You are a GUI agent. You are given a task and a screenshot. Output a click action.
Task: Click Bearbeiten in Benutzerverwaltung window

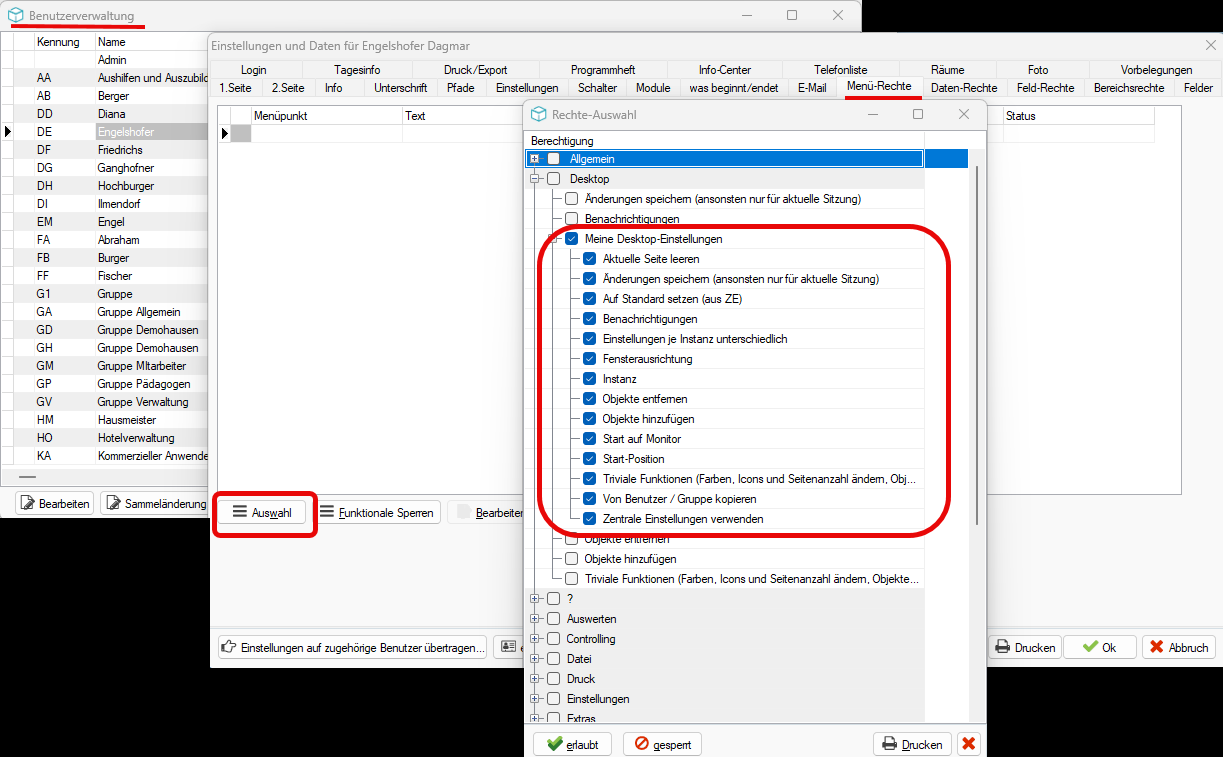point(56,503)
